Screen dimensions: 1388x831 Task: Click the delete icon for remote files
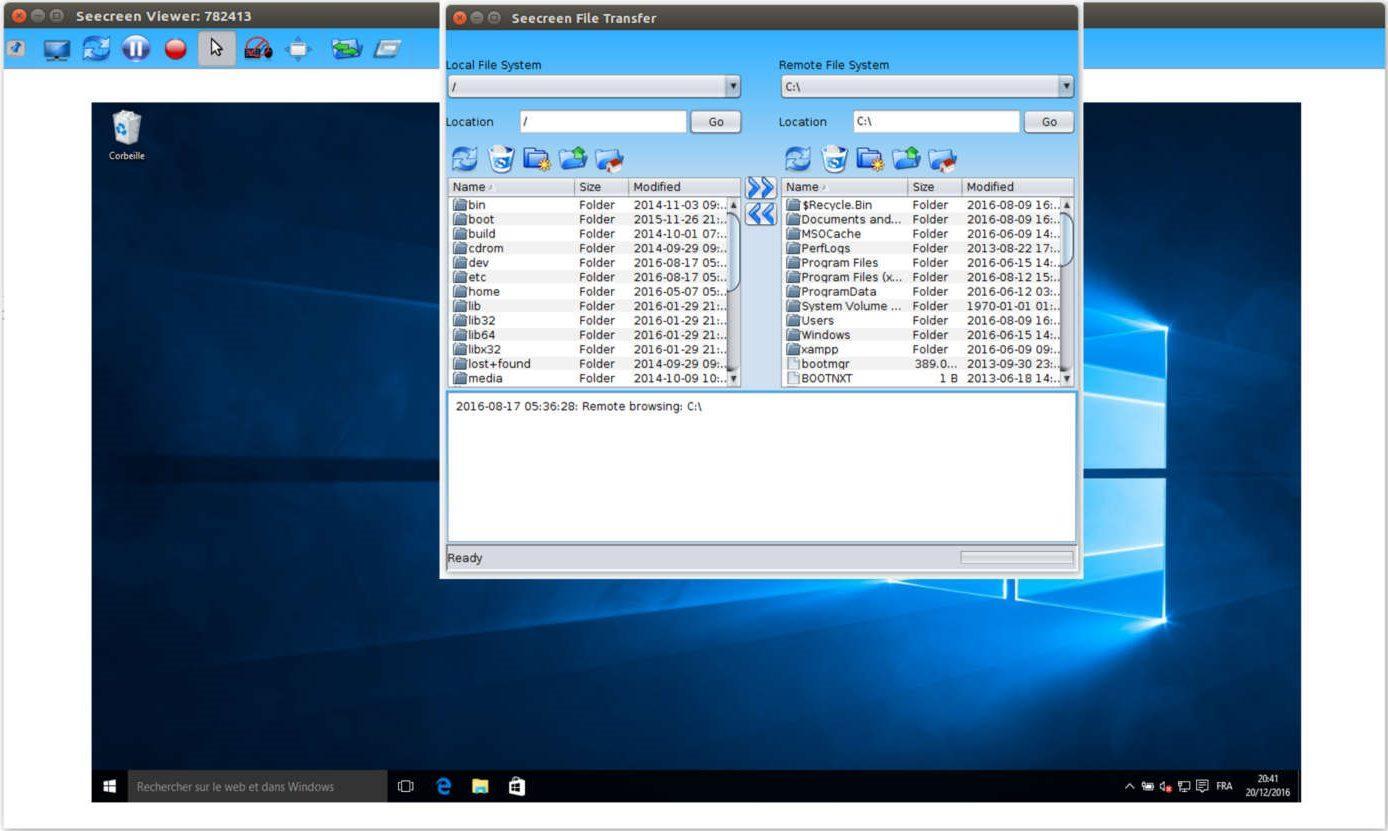click(834, 159)
